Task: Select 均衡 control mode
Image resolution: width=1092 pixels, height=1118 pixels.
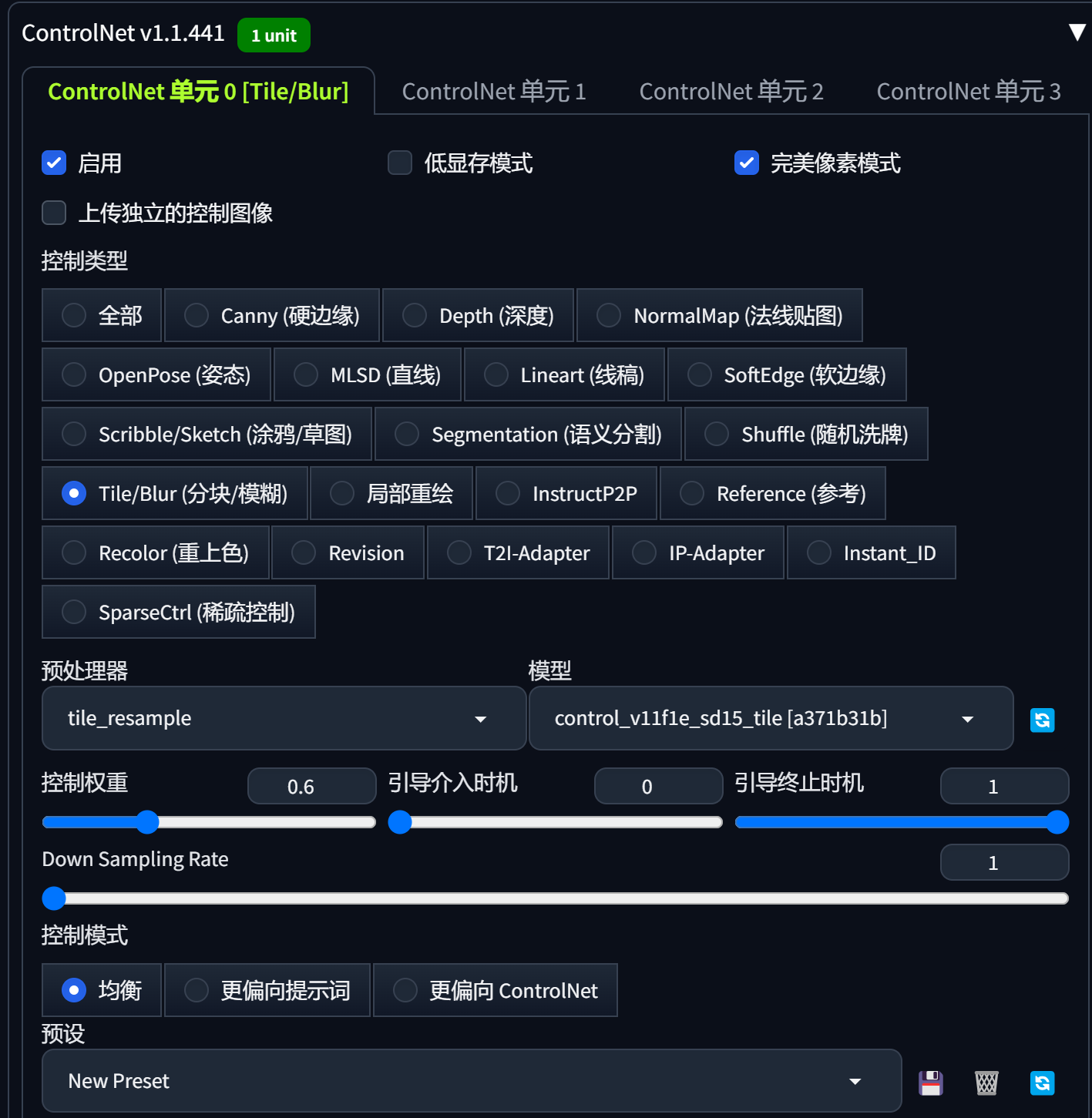Action: click(102, 990)
